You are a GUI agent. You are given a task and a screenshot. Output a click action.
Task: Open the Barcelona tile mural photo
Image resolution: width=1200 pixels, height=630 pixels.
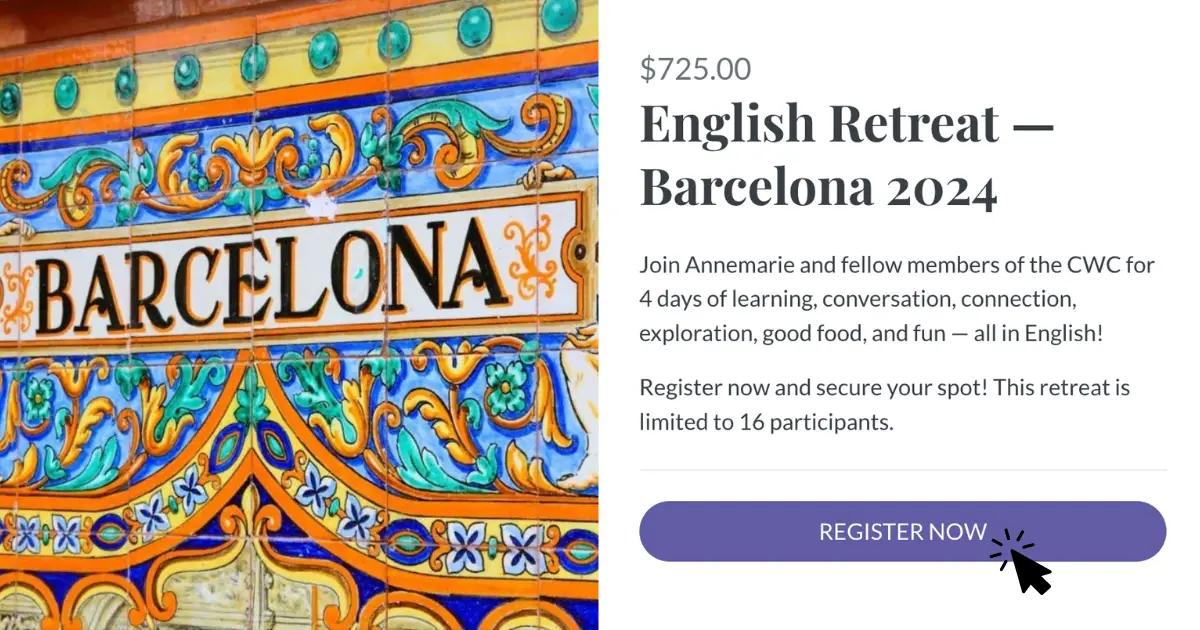[x=299, y=315]
